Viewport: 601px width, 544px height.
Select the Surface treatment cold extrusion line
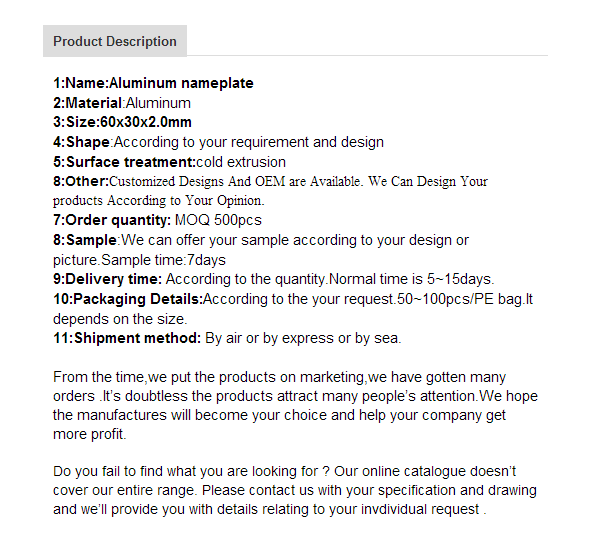(x=169, y=162)
